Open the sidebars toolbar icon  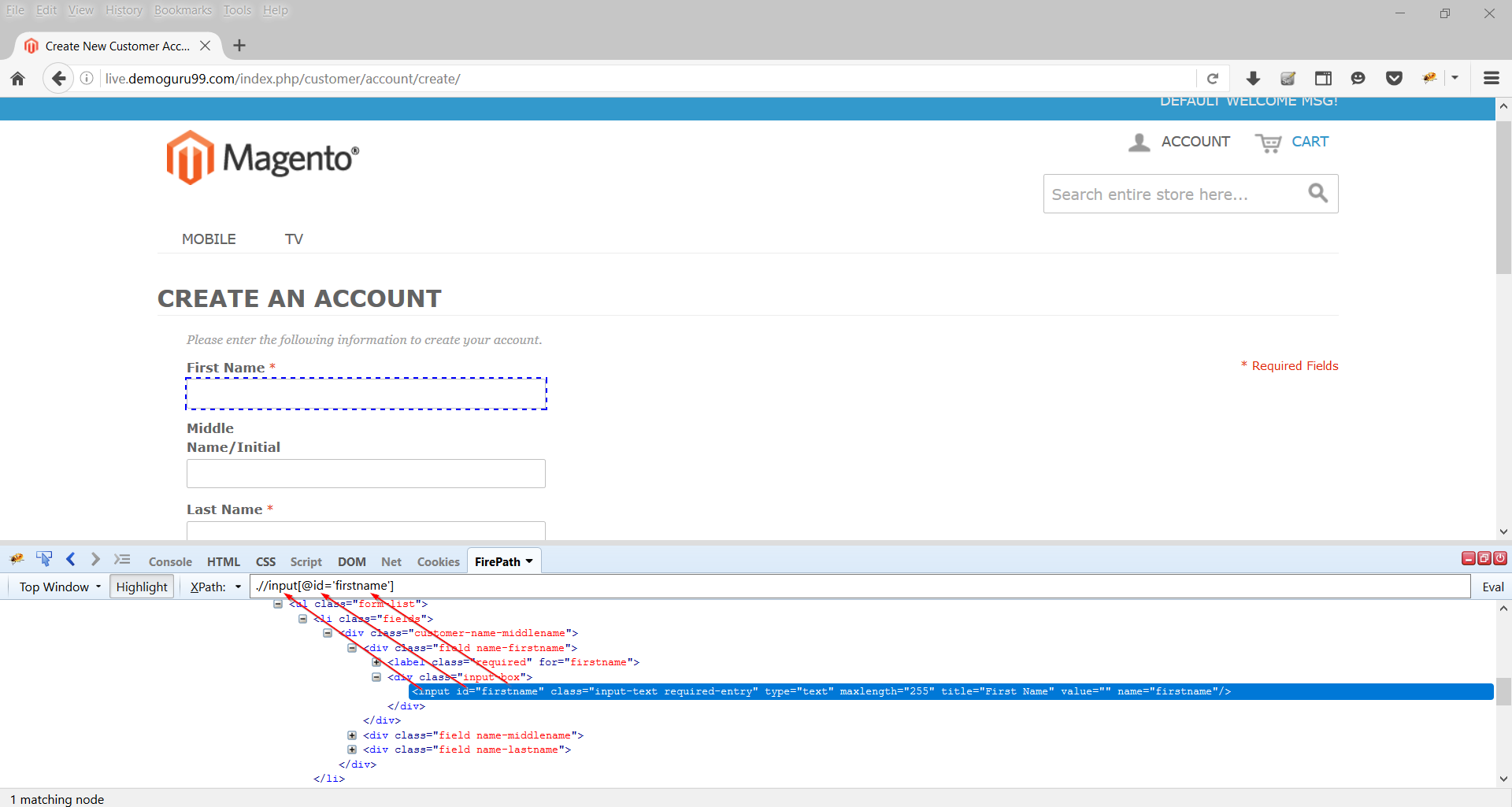(1323, 79)
